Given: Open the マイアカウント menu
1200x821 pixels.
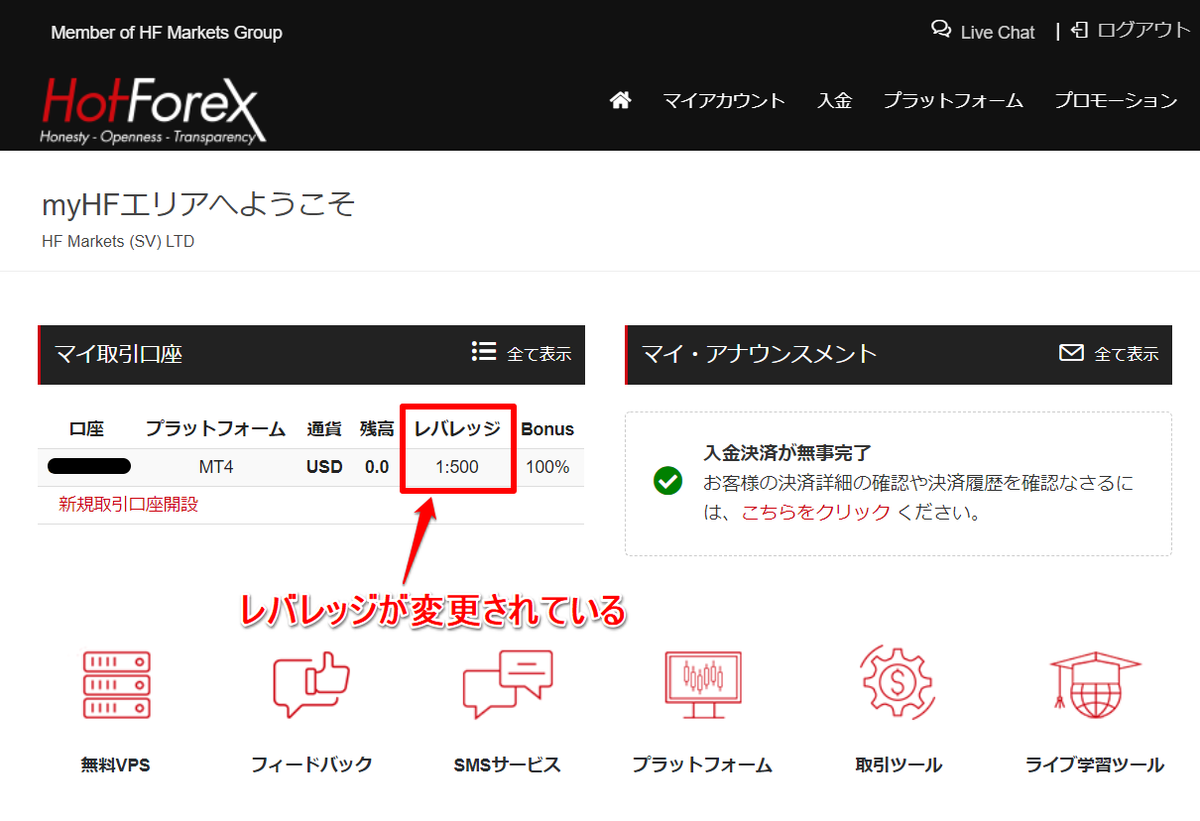Looking at the screenshot, I should point(724,100).
